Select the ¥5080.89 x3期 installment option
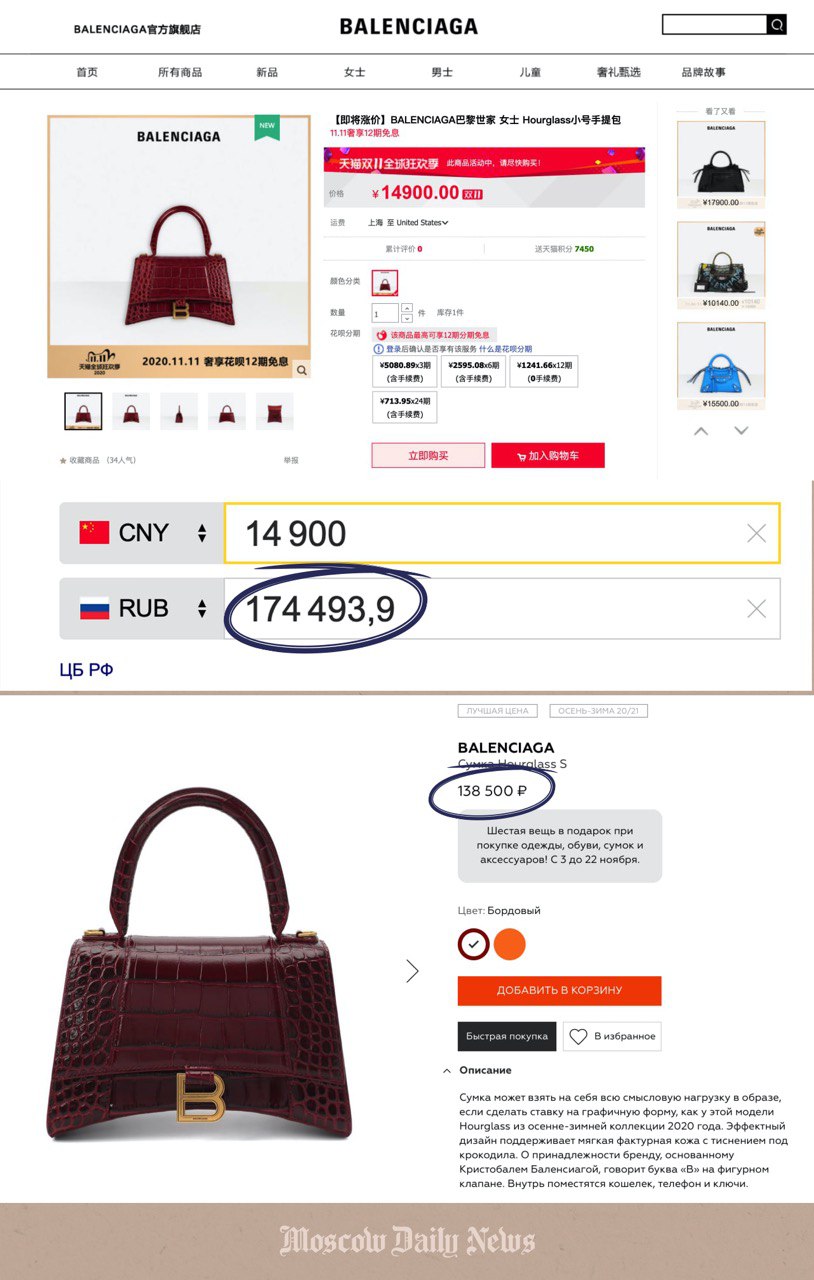This screenshot has height=1280, width=814. coord(404,372)
